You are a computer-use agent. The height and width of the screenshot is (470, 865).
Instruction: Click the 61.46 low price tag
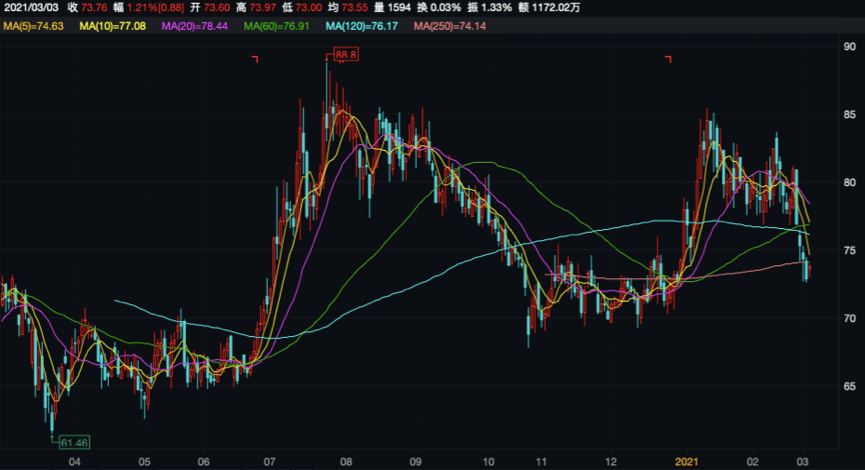click(75, 441)
